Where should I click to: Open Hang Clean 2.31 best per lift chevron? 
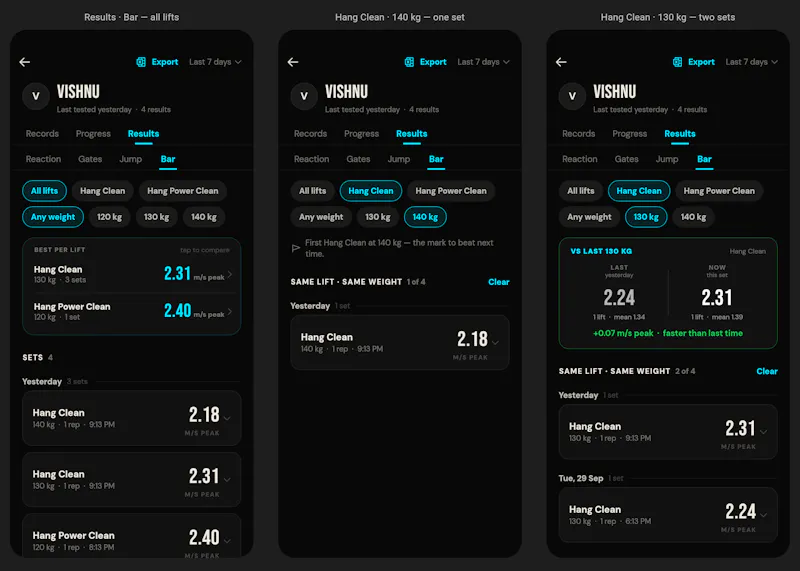230,275
